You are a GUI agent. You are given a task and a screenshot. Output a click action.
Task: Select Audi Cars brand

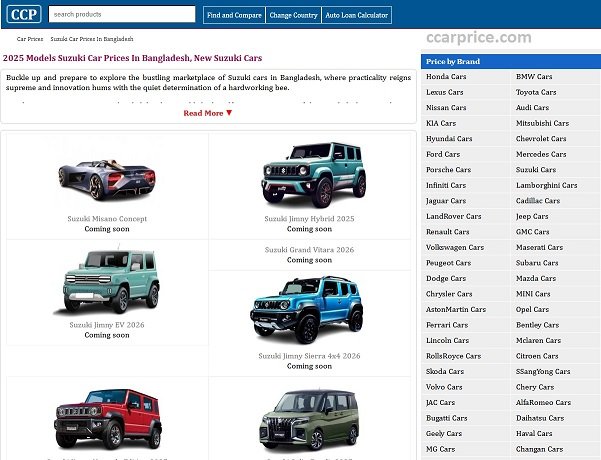click(x=532, y=108)
